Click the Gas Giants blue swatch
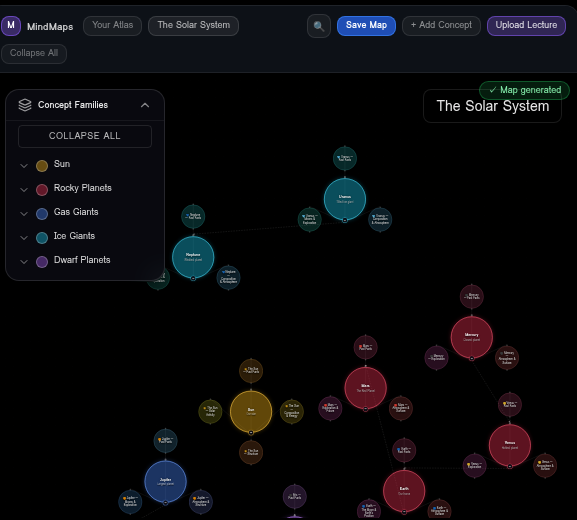 42,214
